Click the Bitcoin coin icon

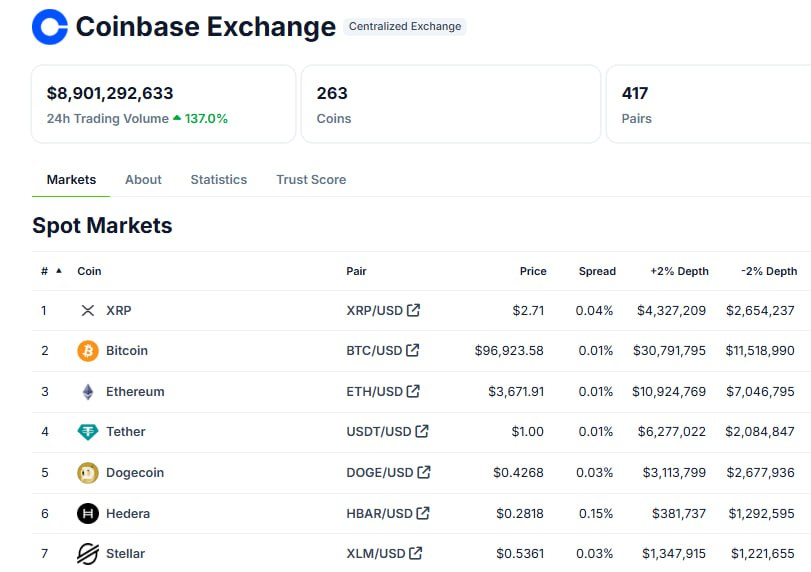(x=88, y=351)
